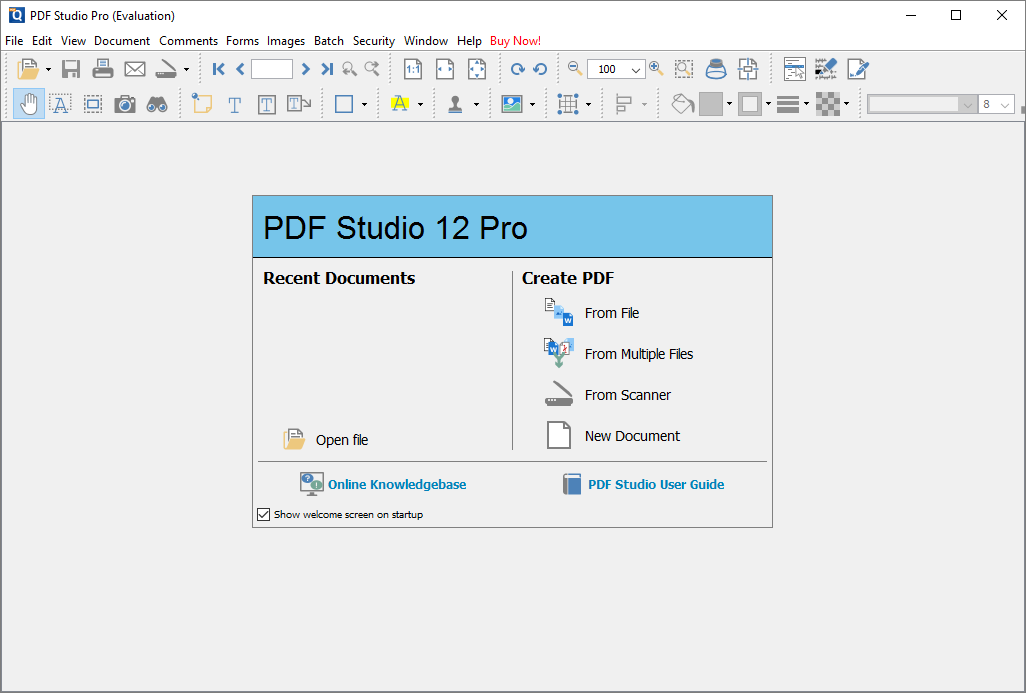
Task: Go to the previous page
Action: (240, 69)
